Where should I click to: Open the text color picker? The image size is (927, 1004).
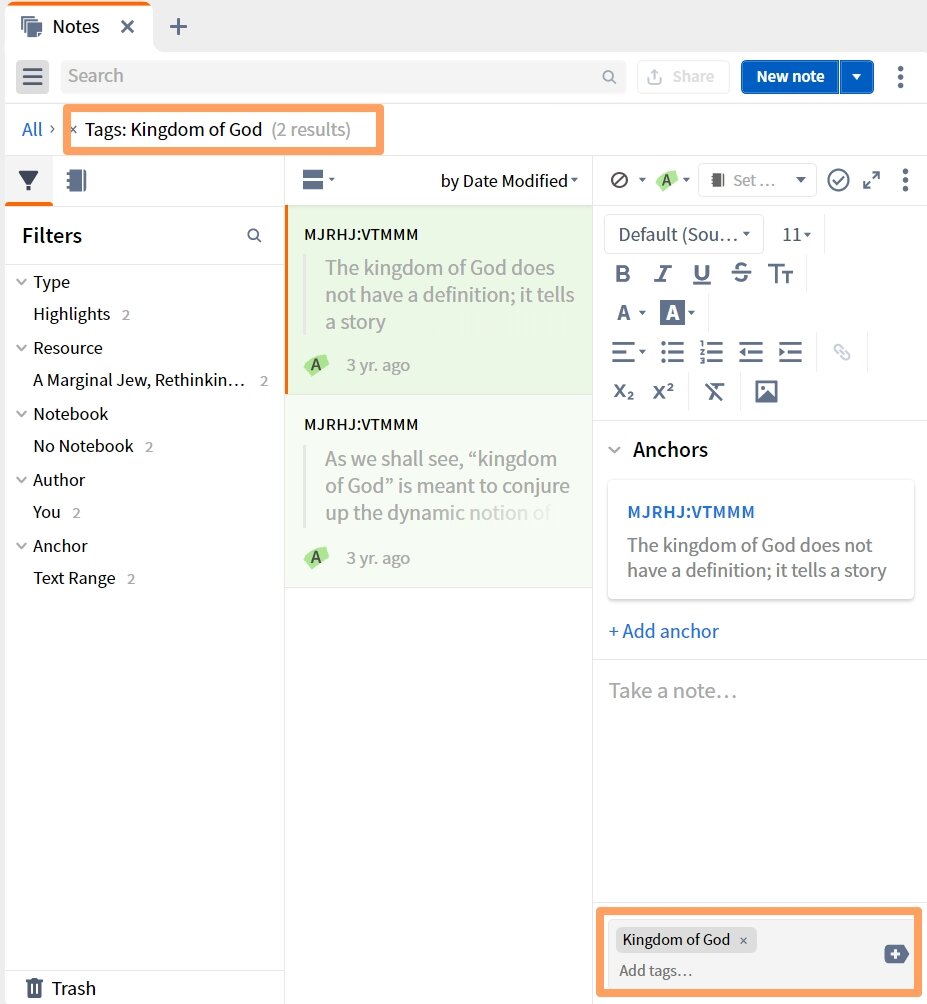click(631, 313)
